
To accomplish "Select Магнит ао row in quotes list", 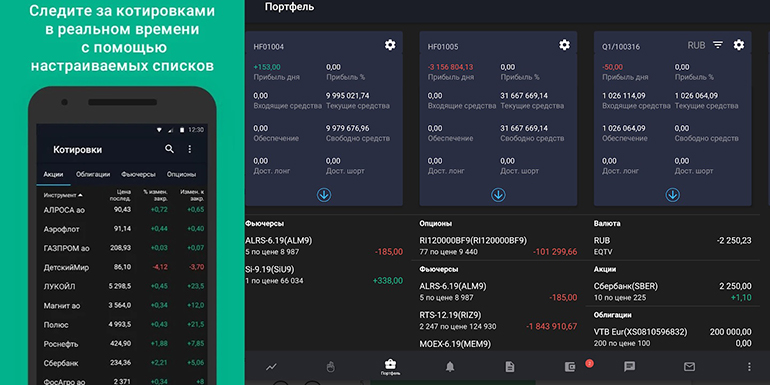I will (x=122, y=305).
